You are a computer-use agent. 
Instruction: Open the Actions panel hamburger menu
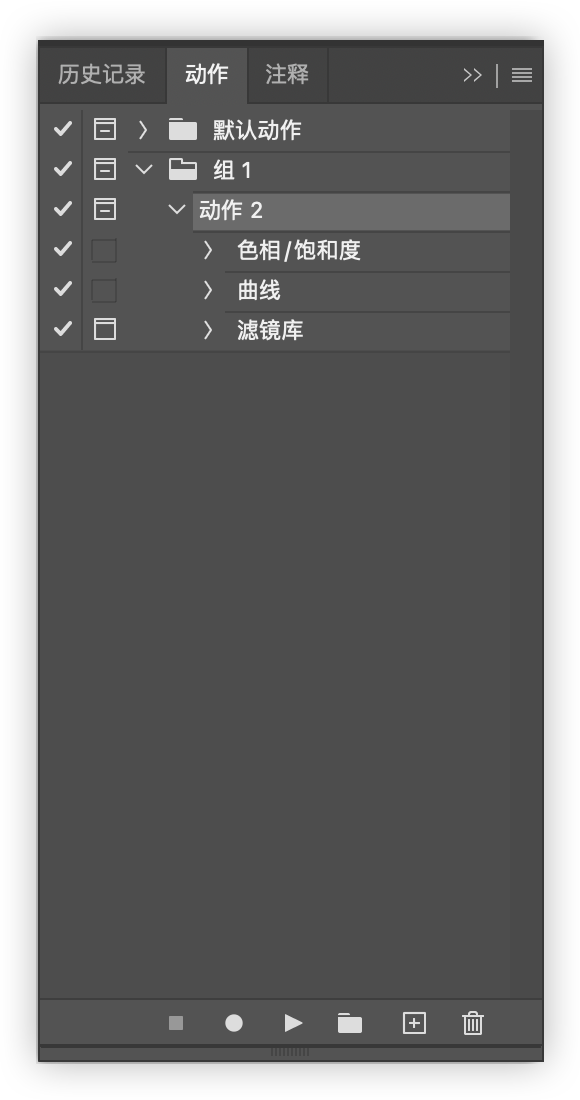click(522, 75)
